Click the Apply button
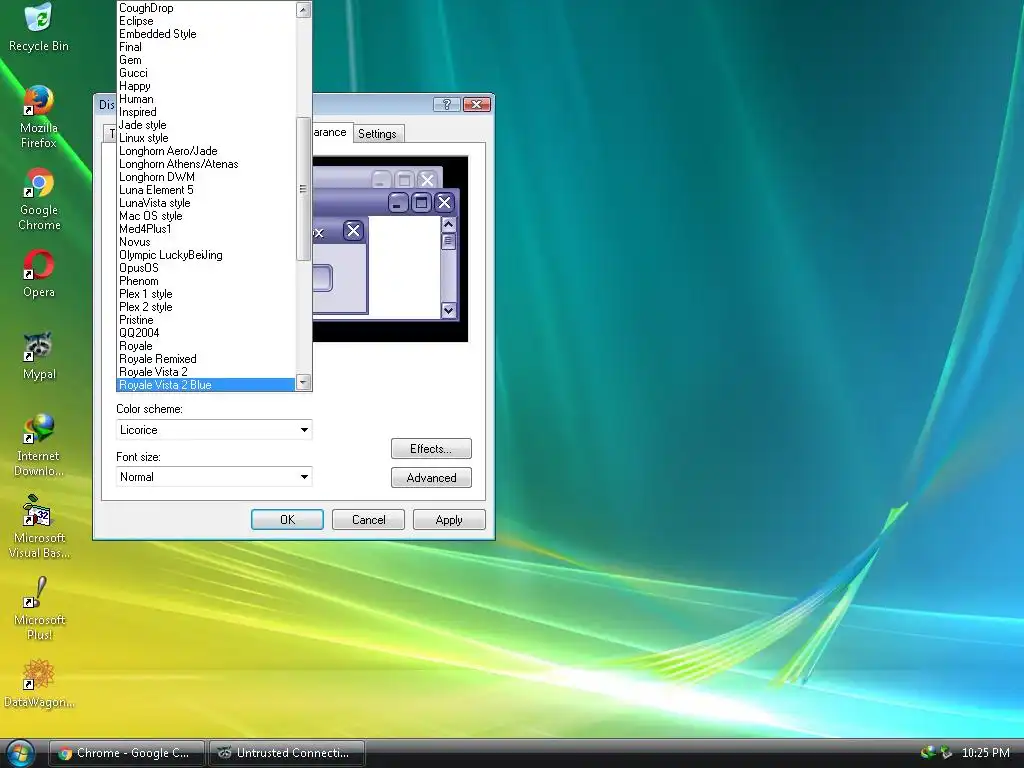1024x768 pixels. coord(449,520)
